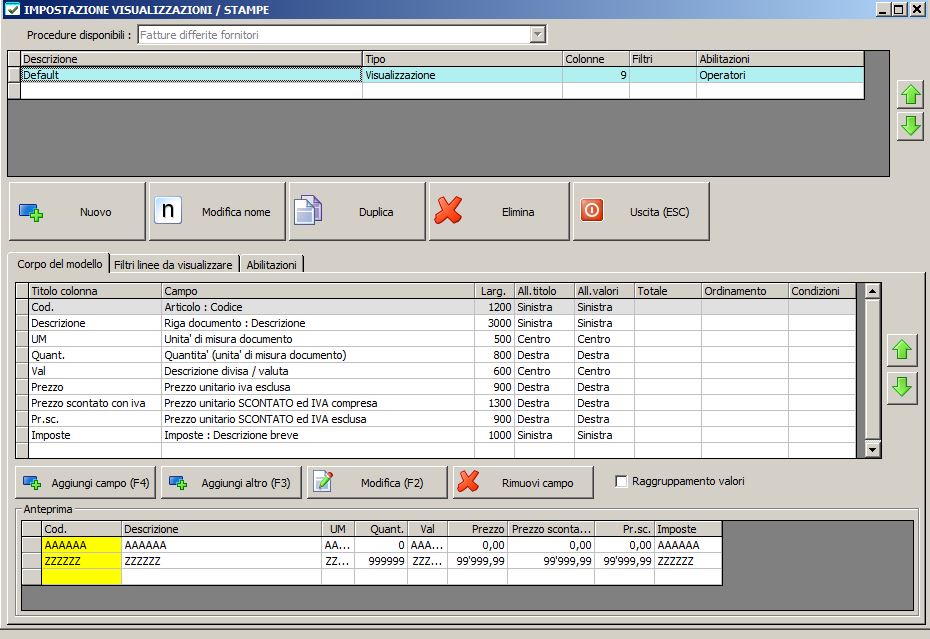Click the Operatori abilitazioni cell

[x=780, y=75]
